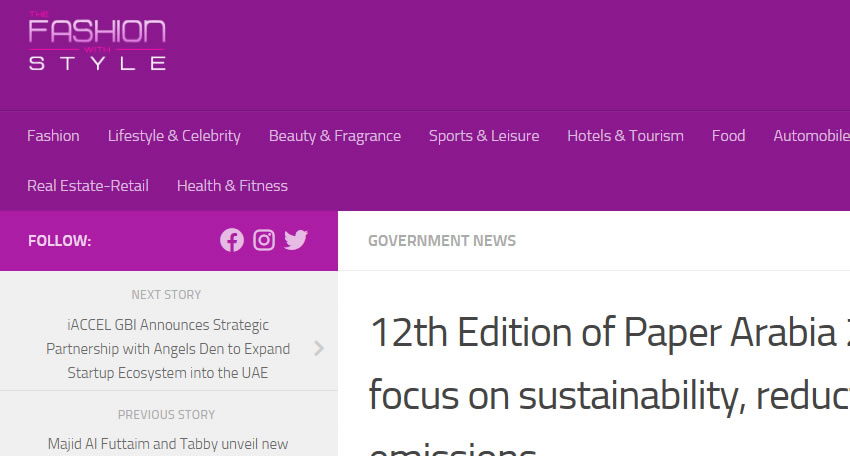Click the 12th Edition of Paper Arabia headline
Viewport: 850px width, 456px height.
point(609,388)
